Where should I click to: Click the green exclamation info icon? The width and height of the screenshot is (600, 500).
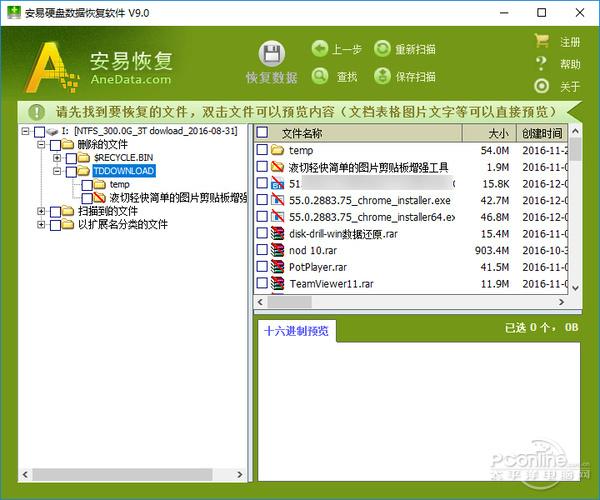(37, 112)
